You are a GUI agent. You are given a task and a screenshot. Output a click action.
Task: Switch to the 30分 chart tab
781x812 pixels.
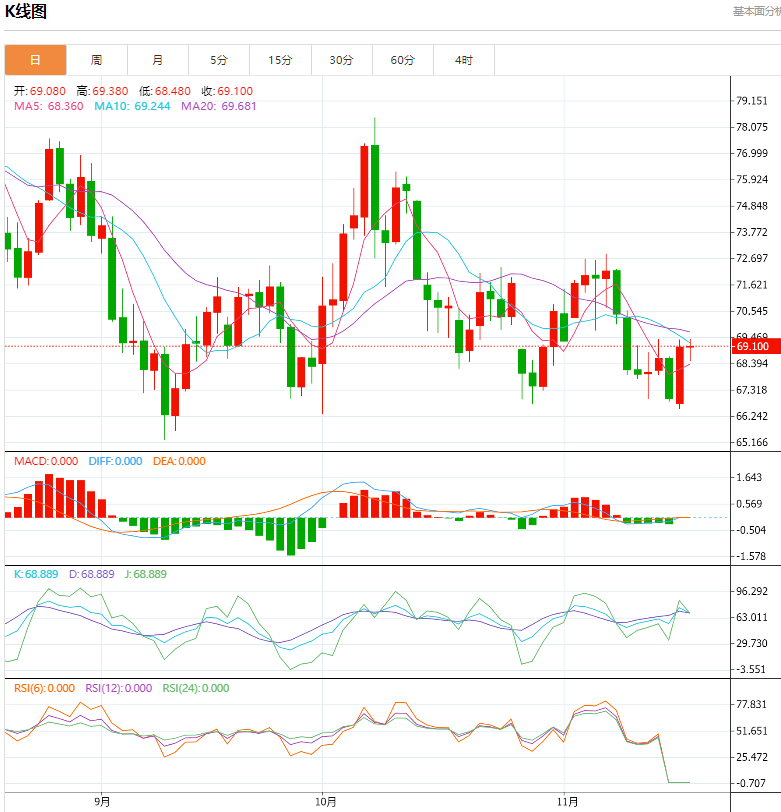click(x=341, y=60)
